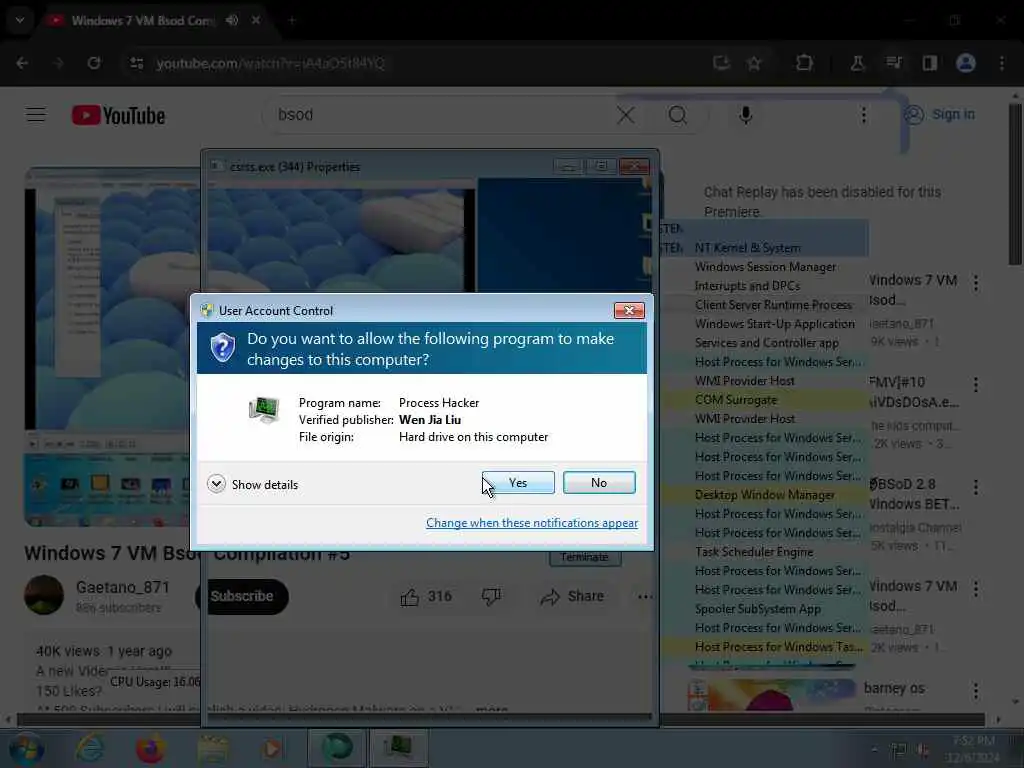Open the Gaetano_871 channel name link
Screen dimensions: 1024x768
coord(123,587)
